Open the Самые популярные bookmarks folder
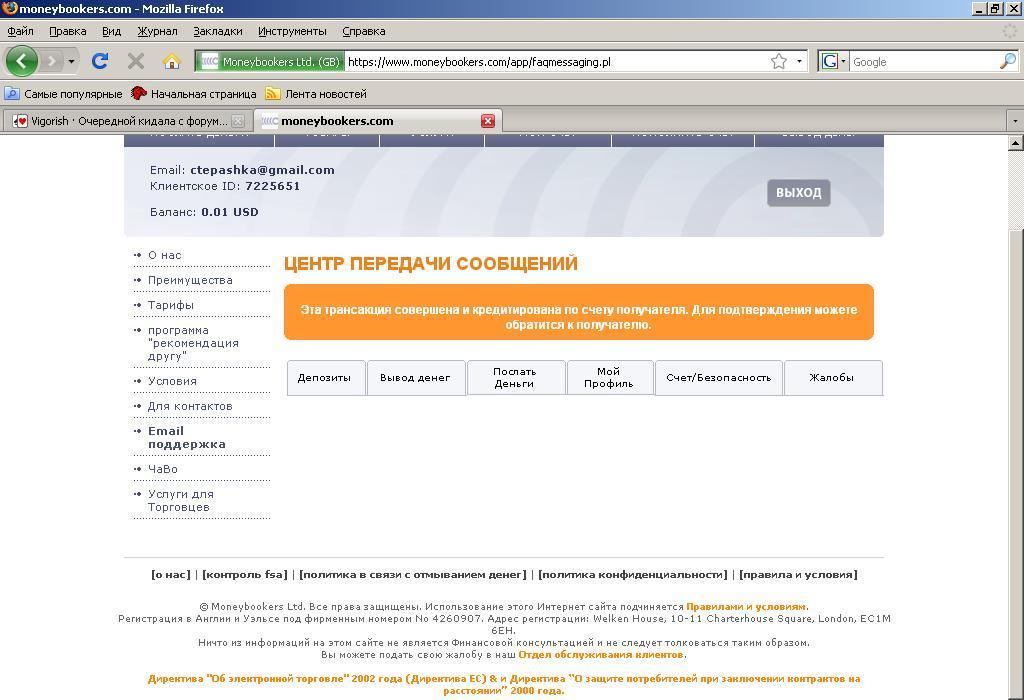The width and height of the screenshot is (1024, 700). tap(64, 94)
